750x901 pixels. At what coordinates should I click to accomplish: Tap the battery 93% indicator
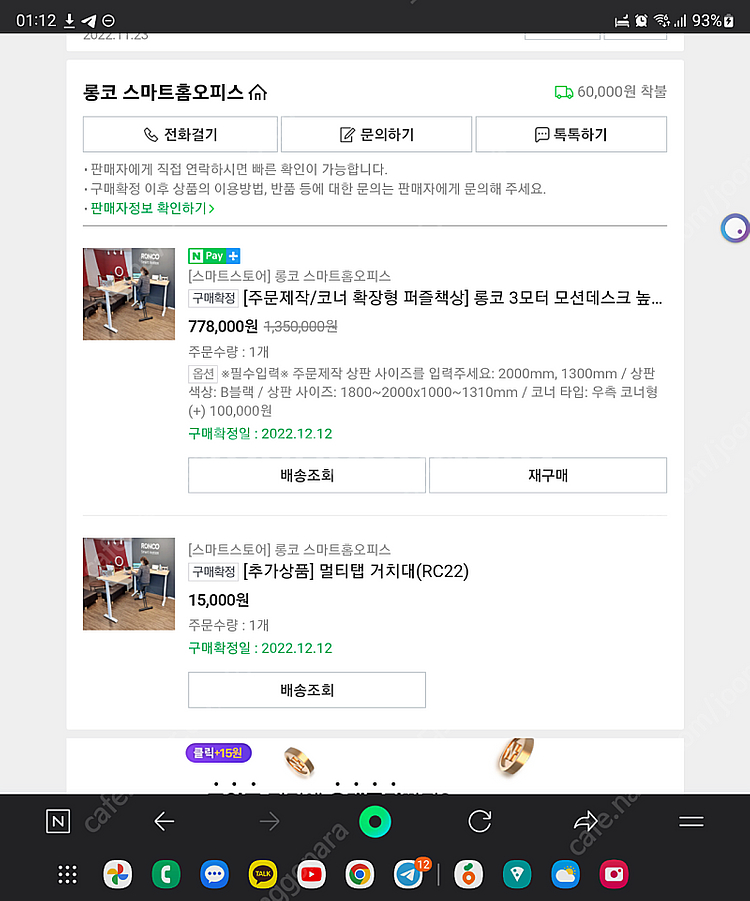(x=713, y=21)
